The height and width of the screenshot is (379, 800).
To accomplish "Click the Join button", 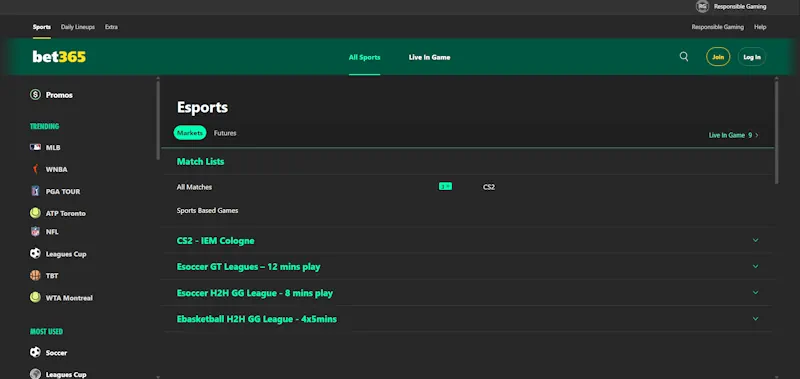I will point(718,57).
